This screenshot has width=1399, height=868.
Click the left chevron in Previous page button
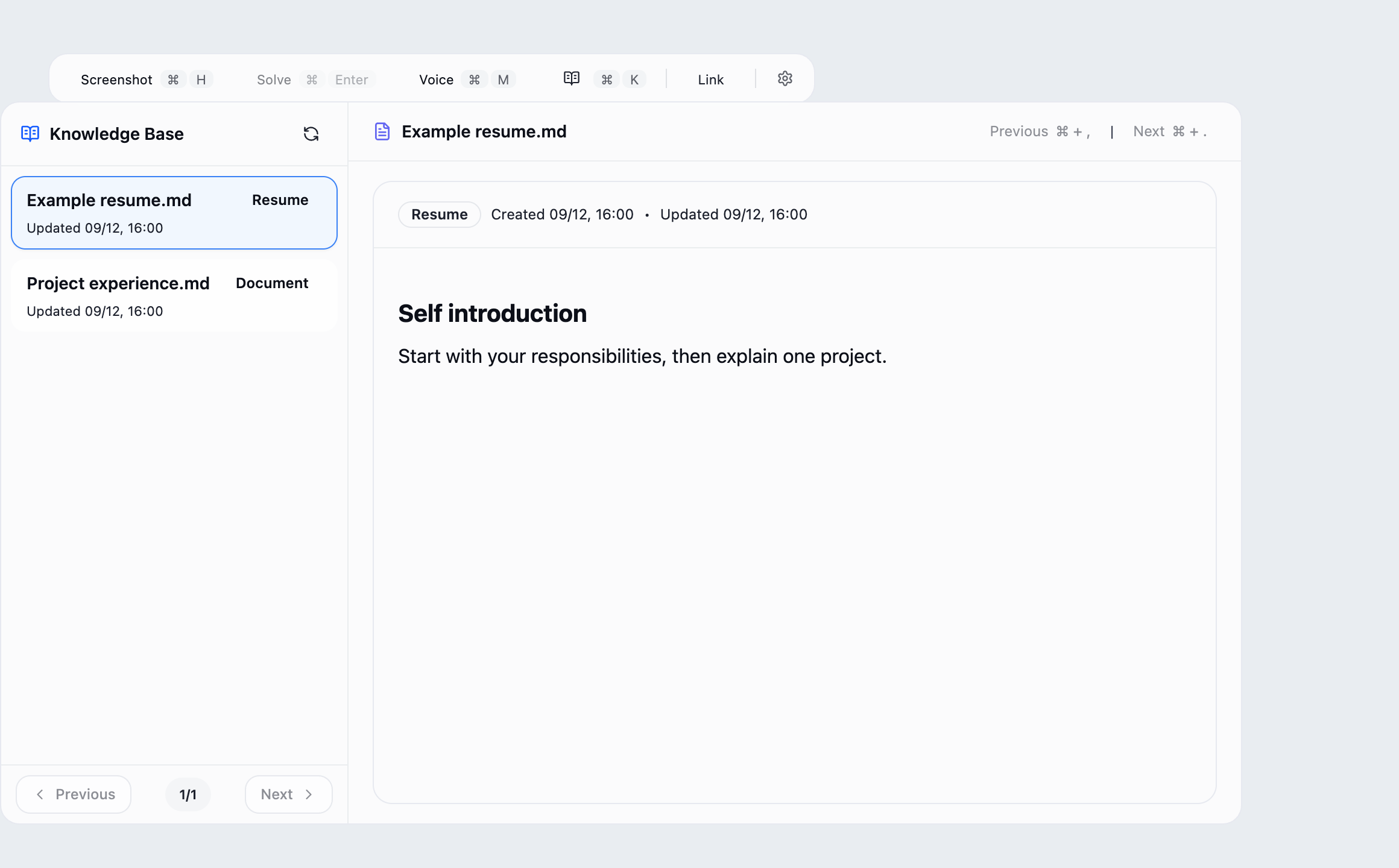tap(40, 794)
